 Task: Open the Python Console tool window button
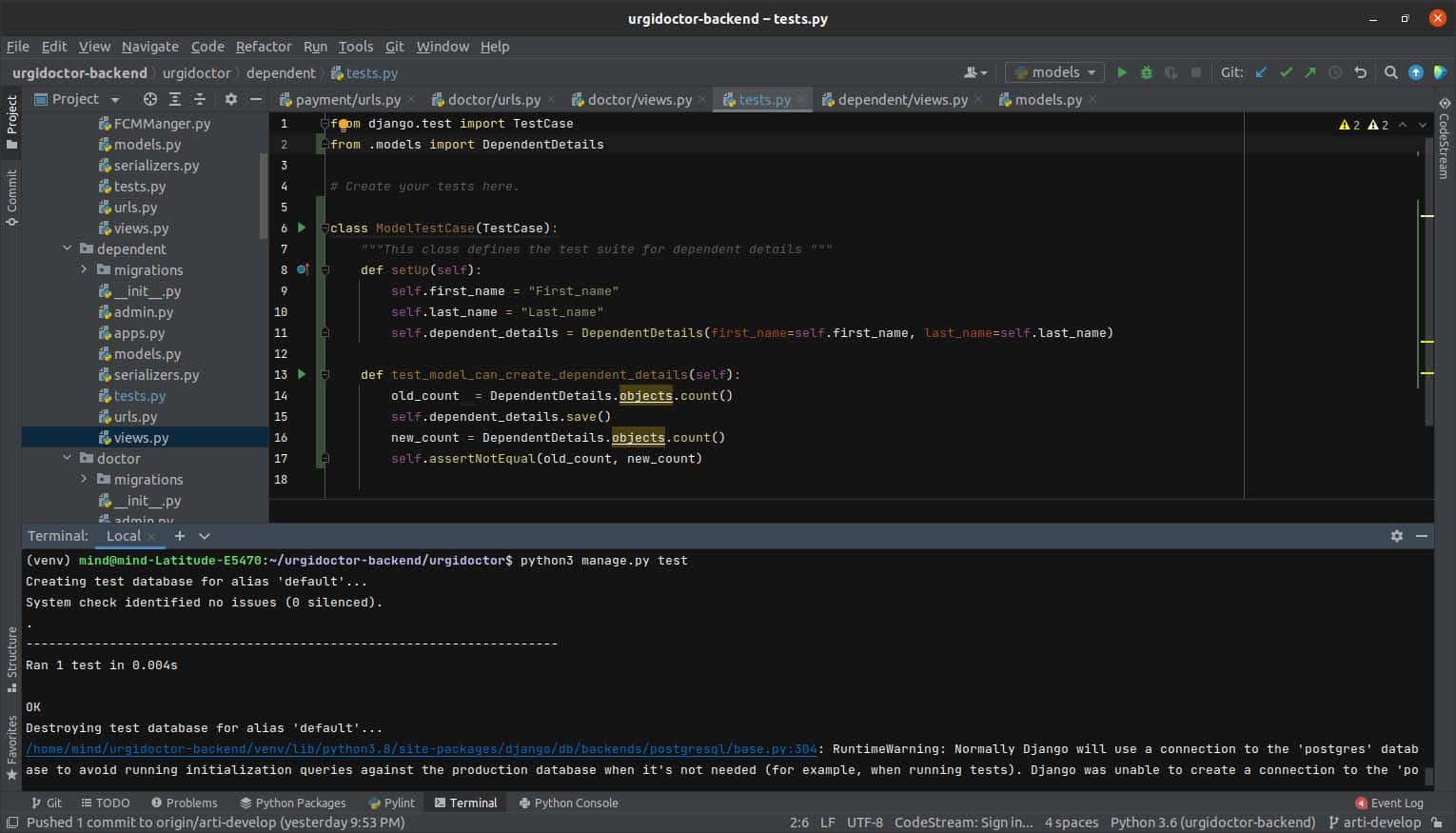coord(568,803)
